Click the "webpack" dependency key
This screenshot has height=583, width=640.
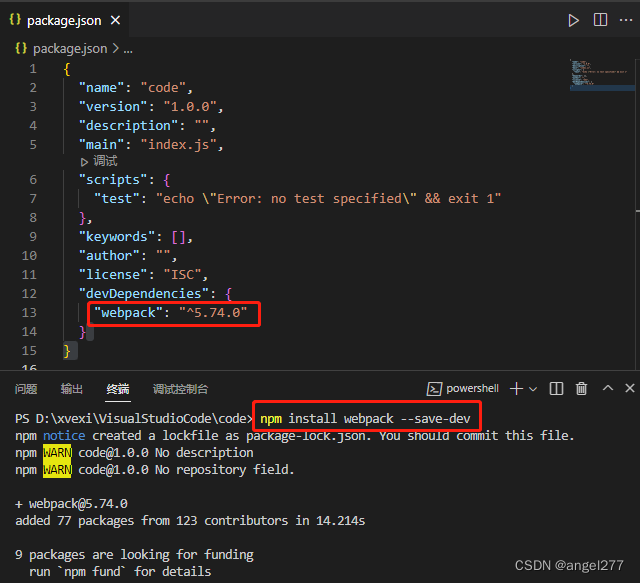pyautogui.click(x=128, y=313)
